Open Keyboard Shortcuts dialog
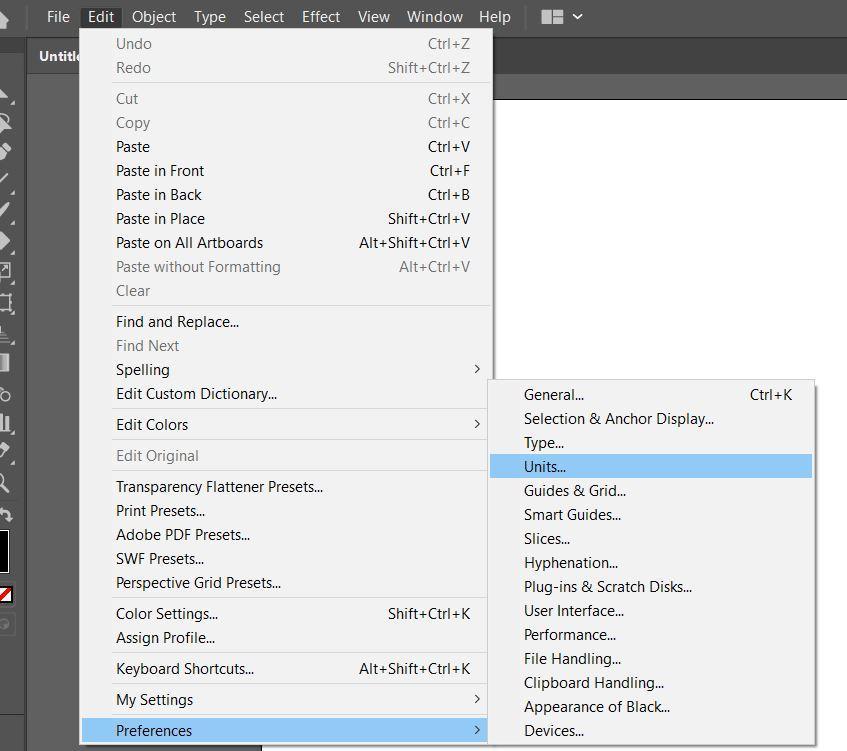847x751 pixels. 185,669
